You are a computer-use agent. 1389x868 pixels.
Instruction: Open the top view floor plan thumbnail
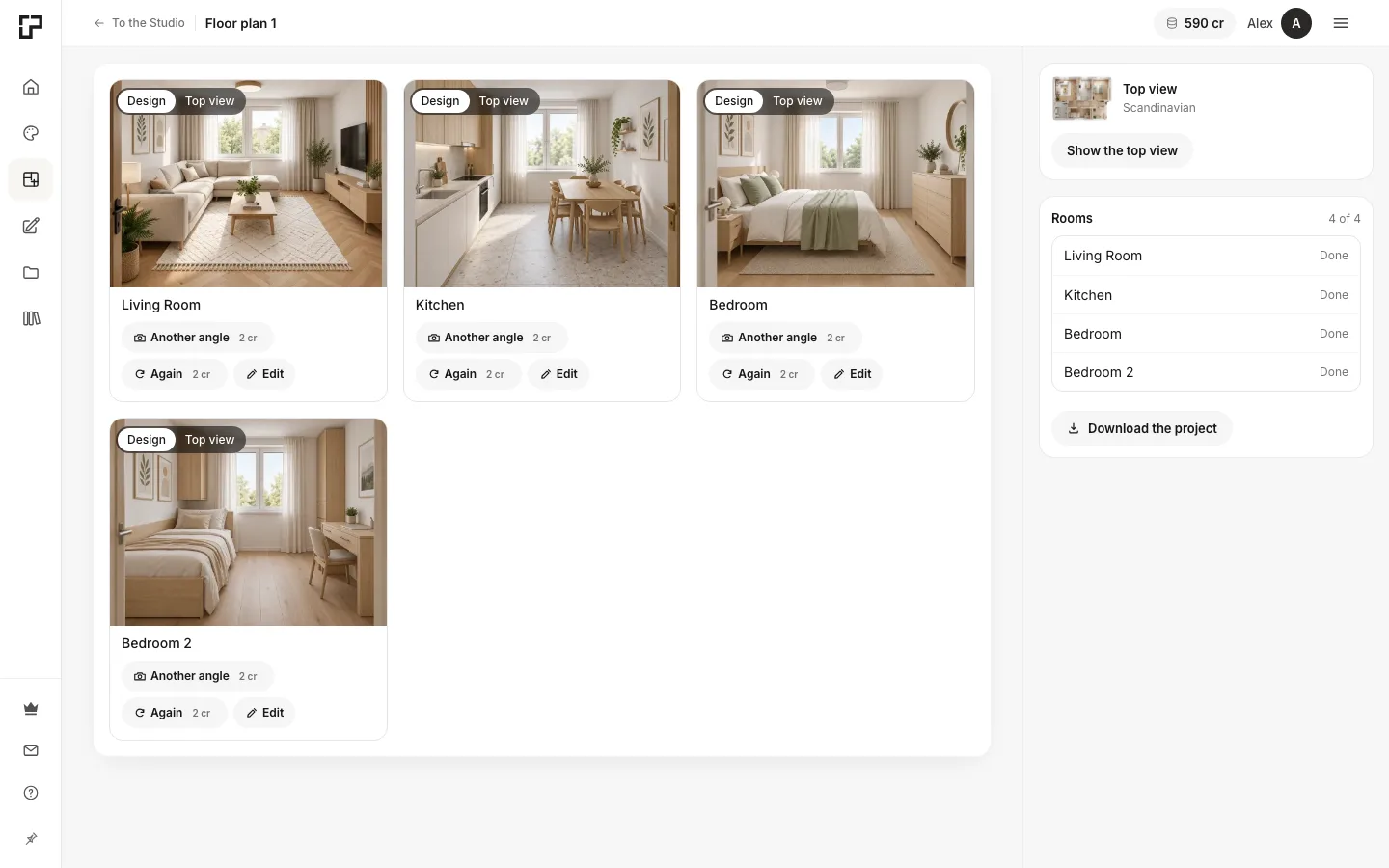1081,98
